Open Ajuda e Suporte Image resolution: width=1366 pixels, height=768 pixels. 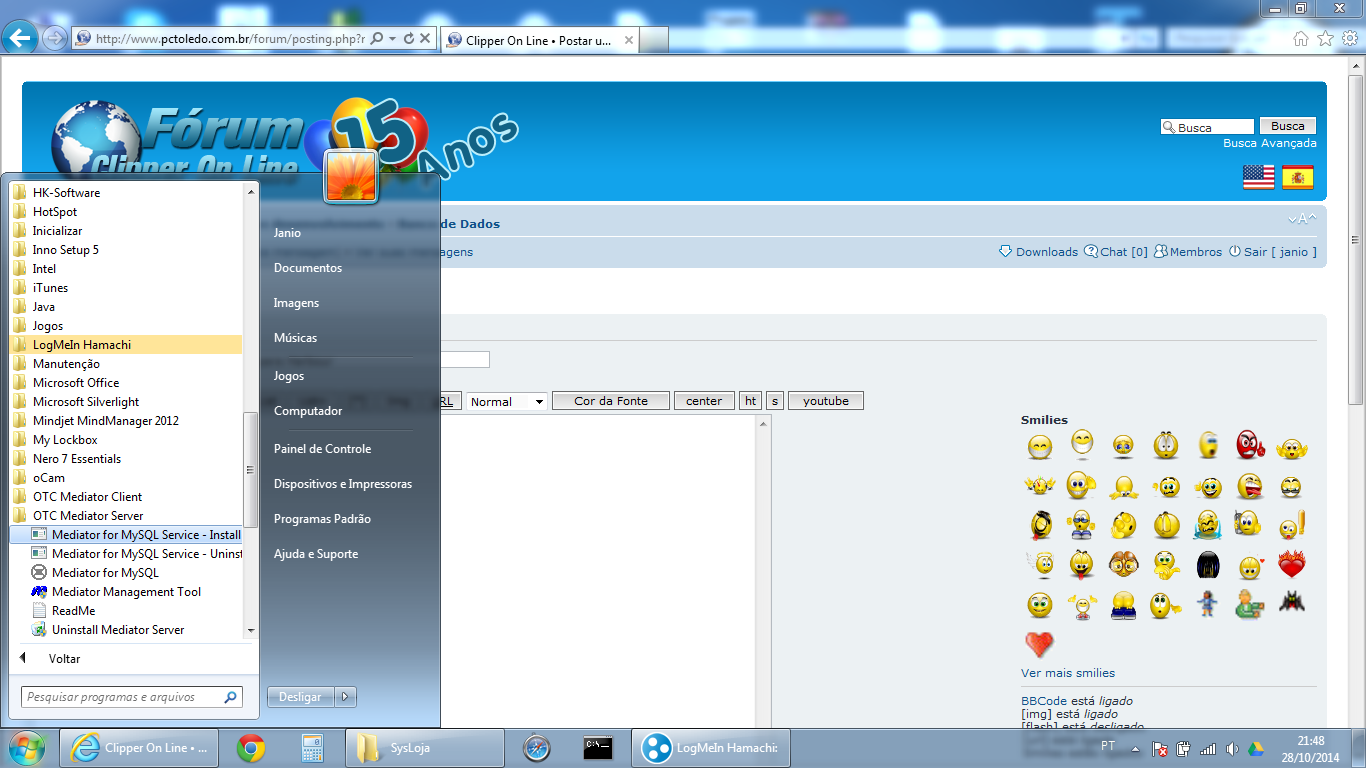coord(316,554)
